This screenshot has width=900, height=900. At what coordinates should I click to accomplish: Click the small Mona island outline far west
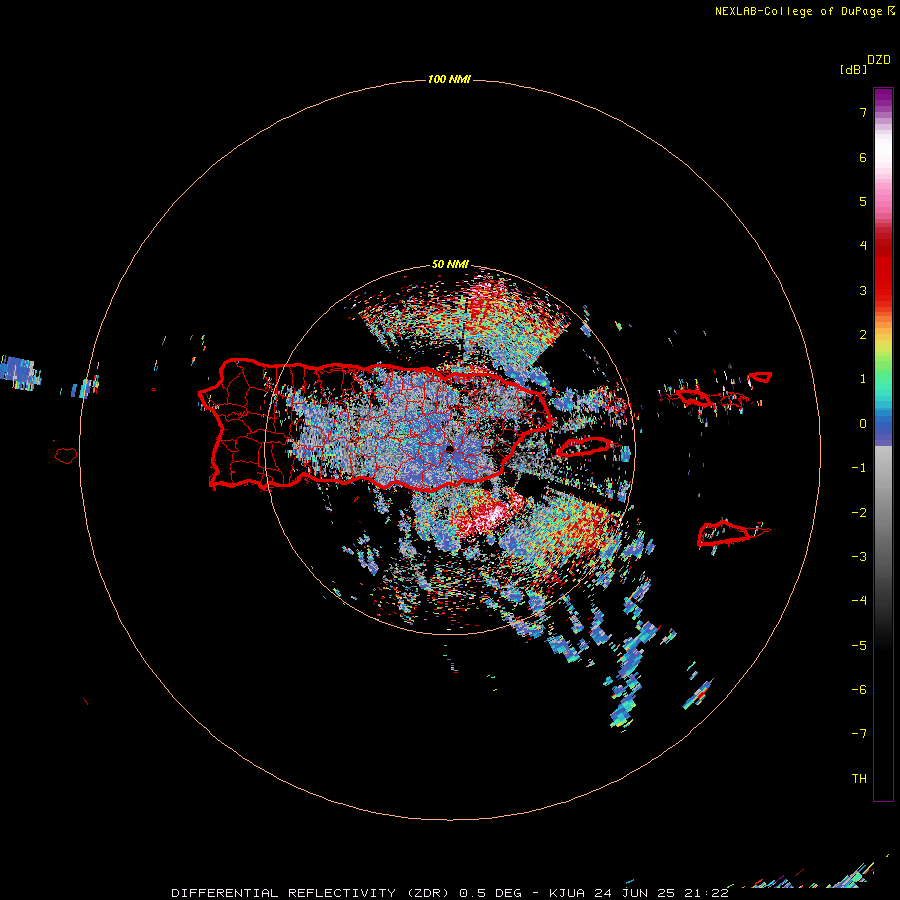[x=66, y=456]
